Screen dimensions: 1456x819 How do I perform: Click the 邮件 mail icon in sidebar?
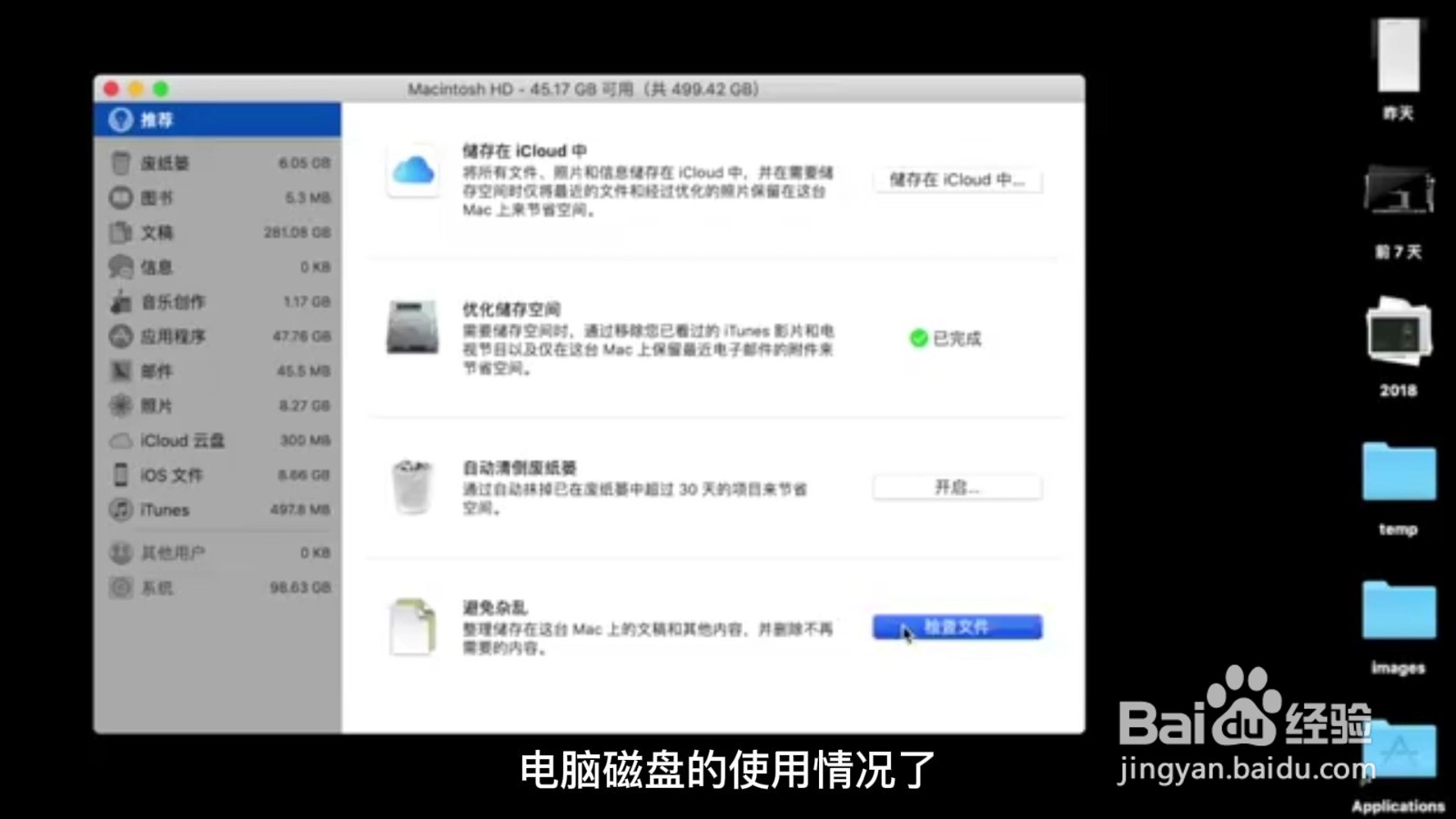(x=121, y=370)
